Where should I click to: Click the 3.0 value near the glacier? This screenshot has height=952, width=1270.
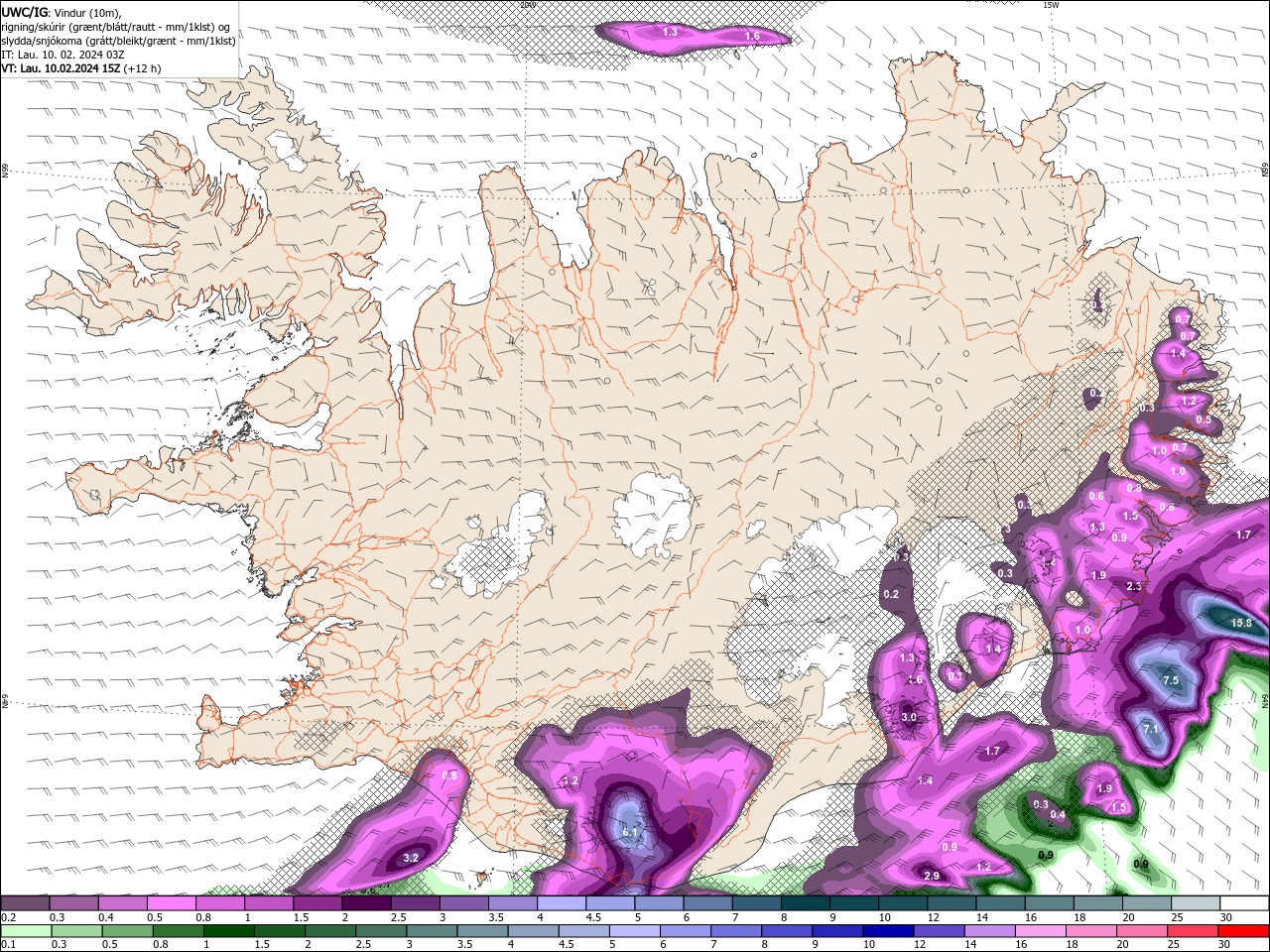click(x=909, y=717)
